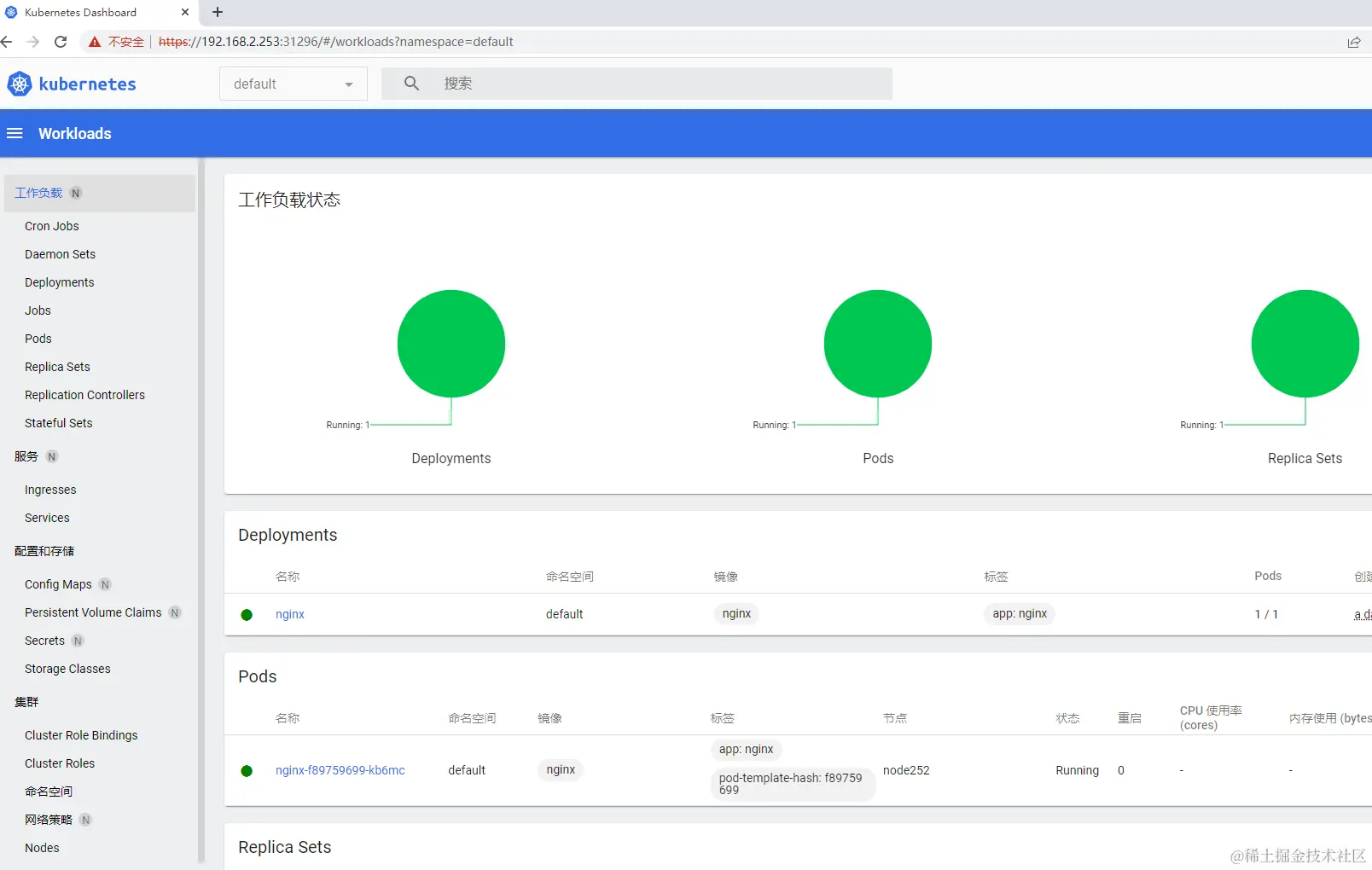The width and height of the screenshot is (1372, 870).
Task: Go back in browser history
Action: coord(7,42)
